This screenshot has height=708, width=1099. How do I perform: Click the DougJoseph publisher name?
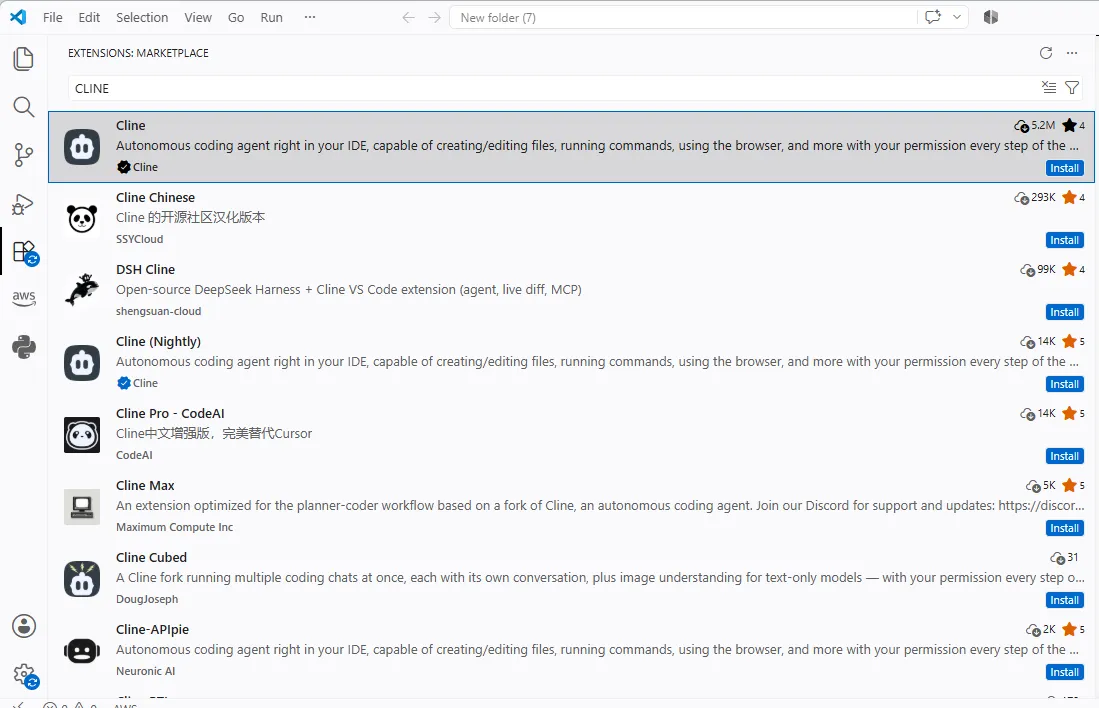(x=147, y=599)
